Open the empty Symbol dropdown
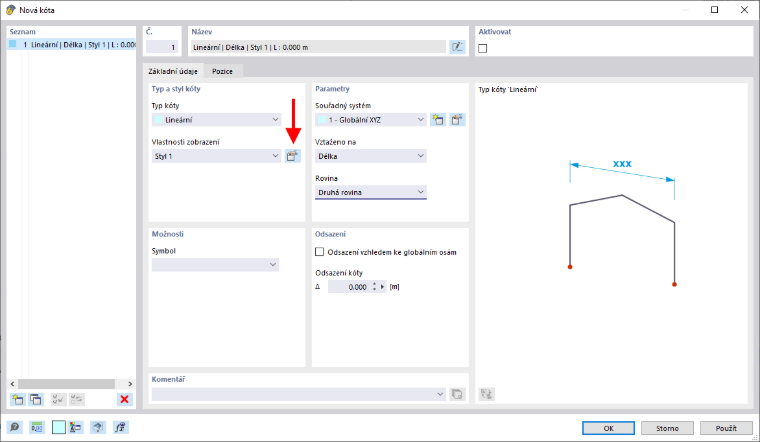The height and width of the screenshot is (442, 760). (215, 265)
